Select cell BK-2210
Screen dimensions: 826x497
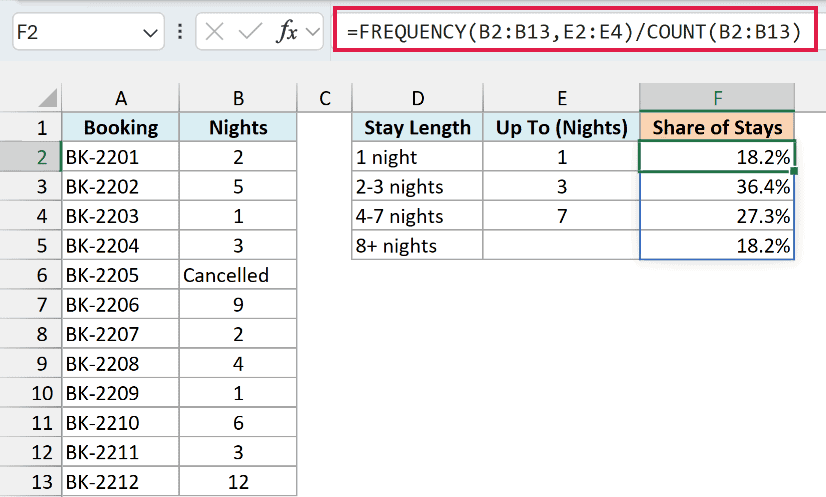pos(121,423)
